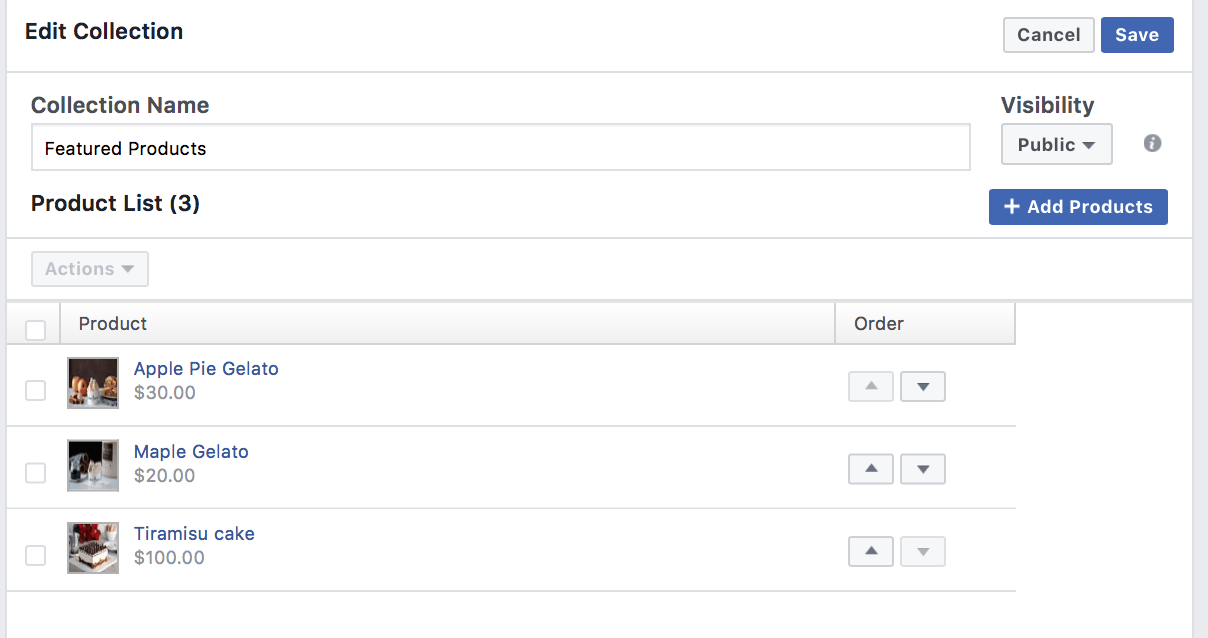Move Tiramisu cake up in order
1208x638 pixels.
coord(871,552)
